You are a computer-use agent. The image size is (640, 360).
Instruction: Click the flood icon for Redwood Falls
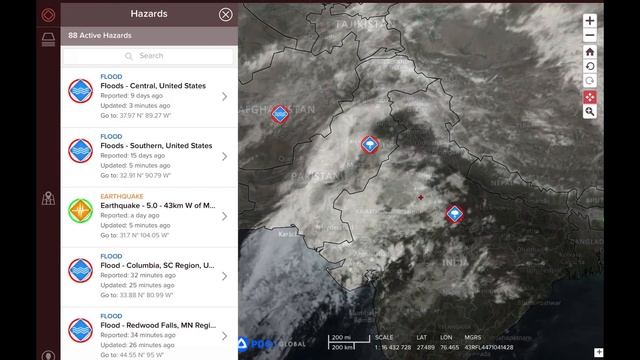pos(80,330)
